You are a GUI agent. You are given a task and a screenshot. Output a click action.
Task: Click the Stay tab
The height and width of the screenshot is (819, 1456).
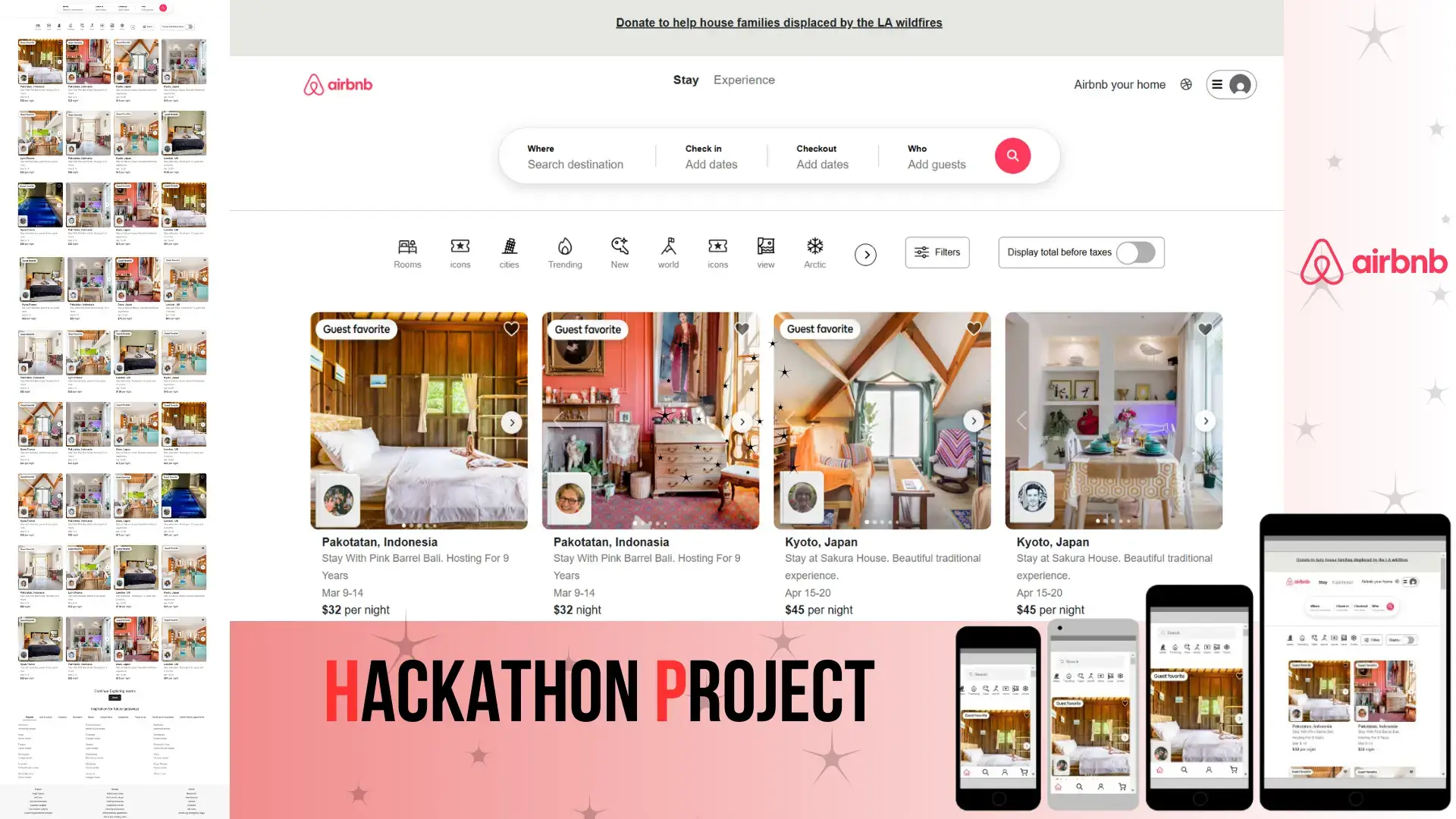click(x=686, y=79)
